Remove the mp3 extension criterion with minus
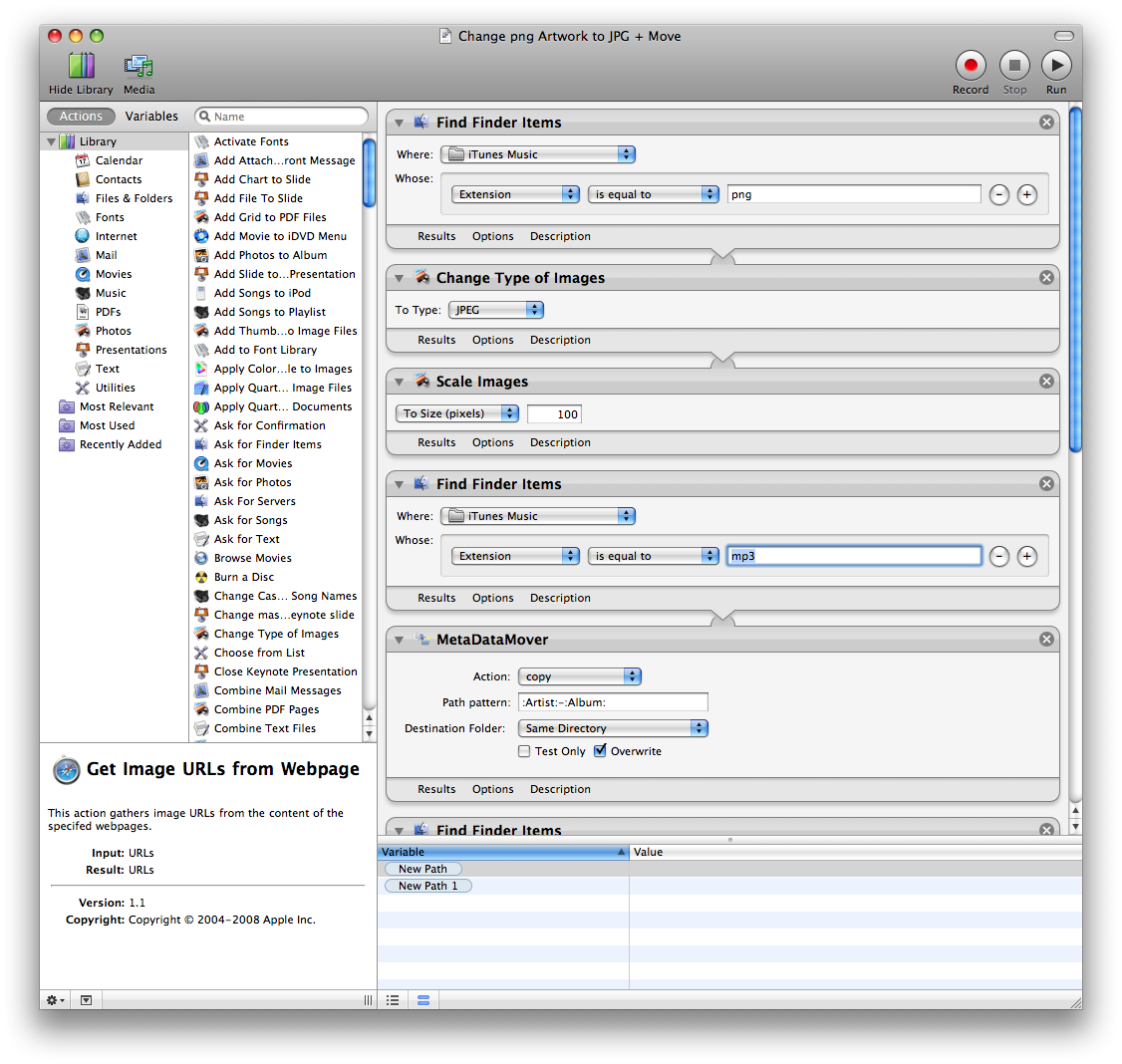 [998, 556]
